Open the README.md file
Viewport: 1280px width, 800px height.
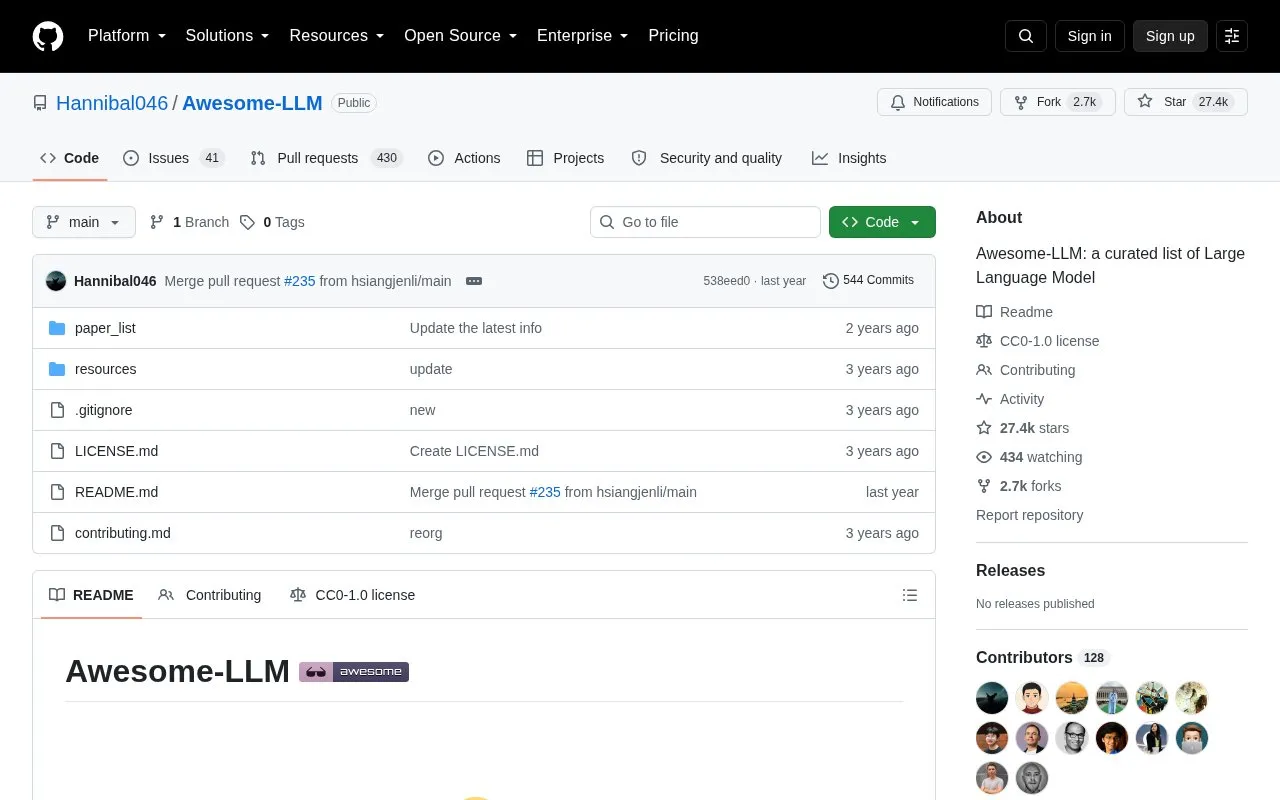click(x=116, y=492)
